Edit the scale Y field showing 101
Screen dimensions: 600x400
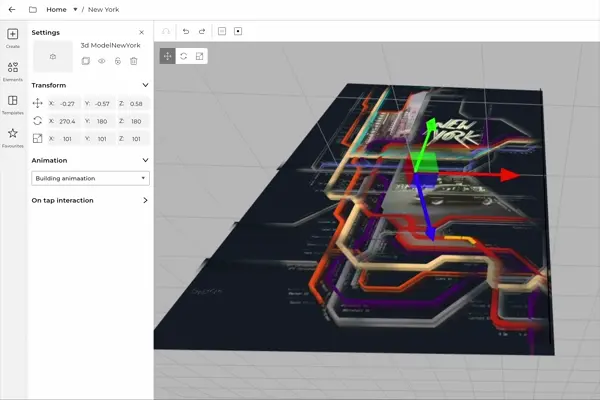click(99, 139)
